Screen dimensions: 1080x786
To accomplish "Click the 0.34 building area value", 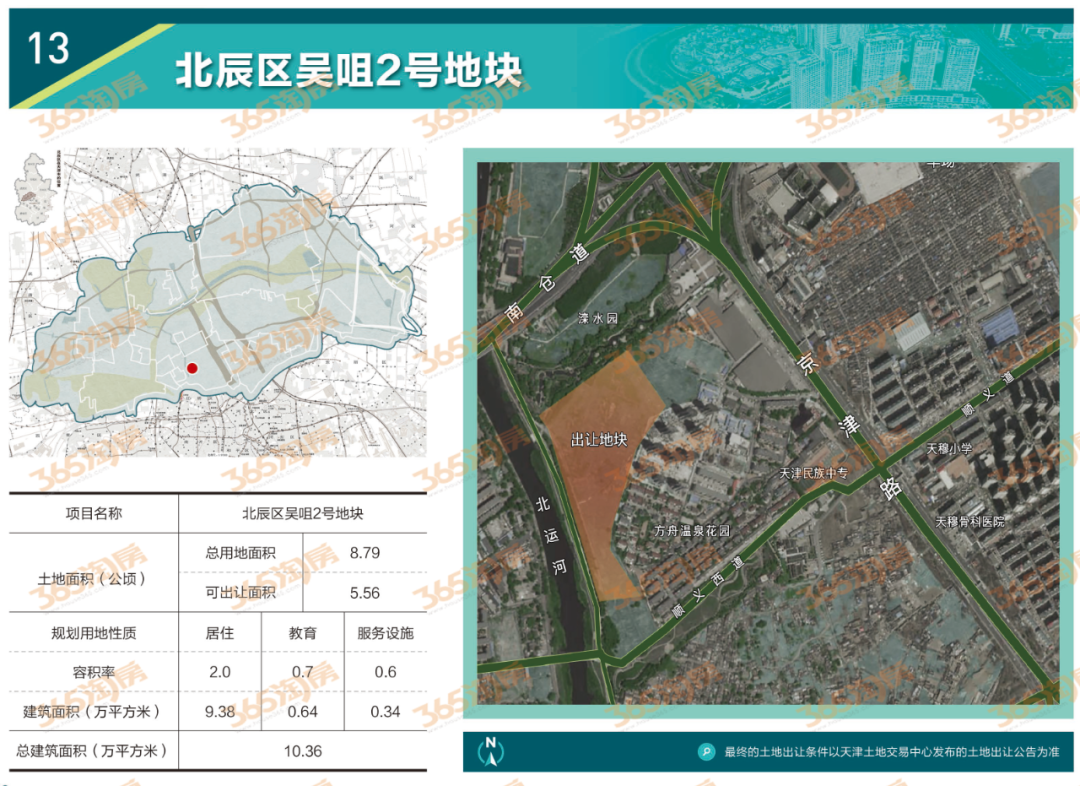I will 385,712.
